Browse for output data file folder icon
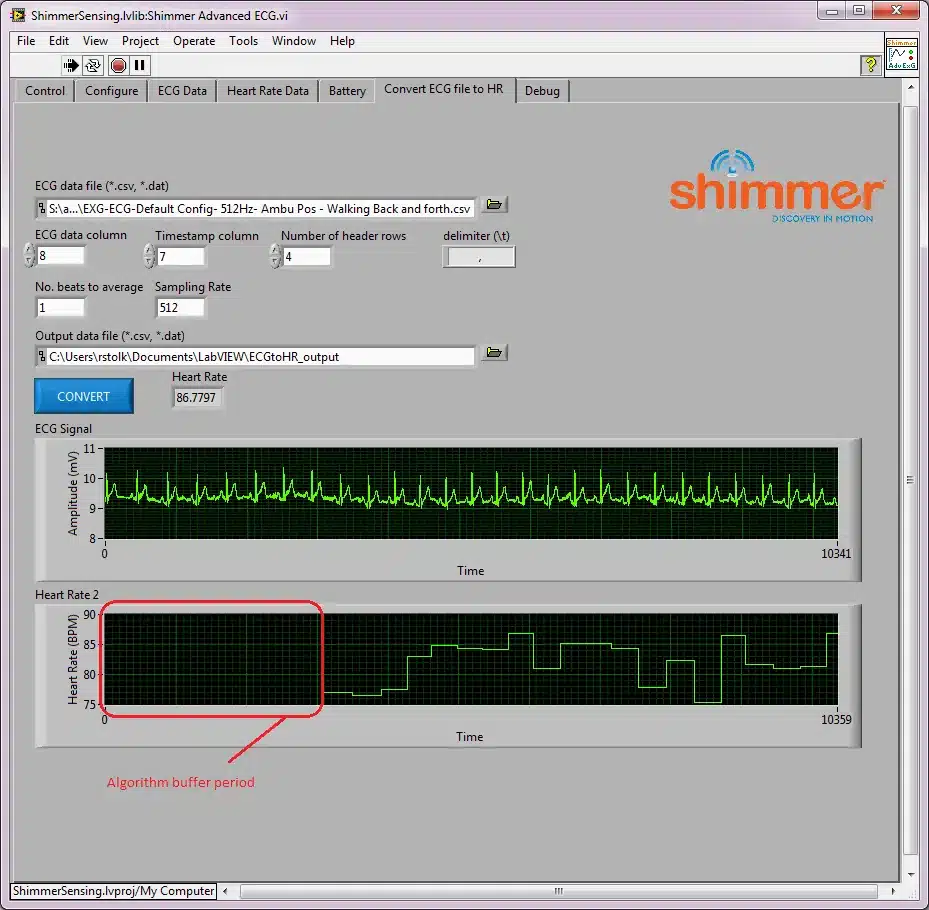929x910 pixels. (x=494, y=353)
